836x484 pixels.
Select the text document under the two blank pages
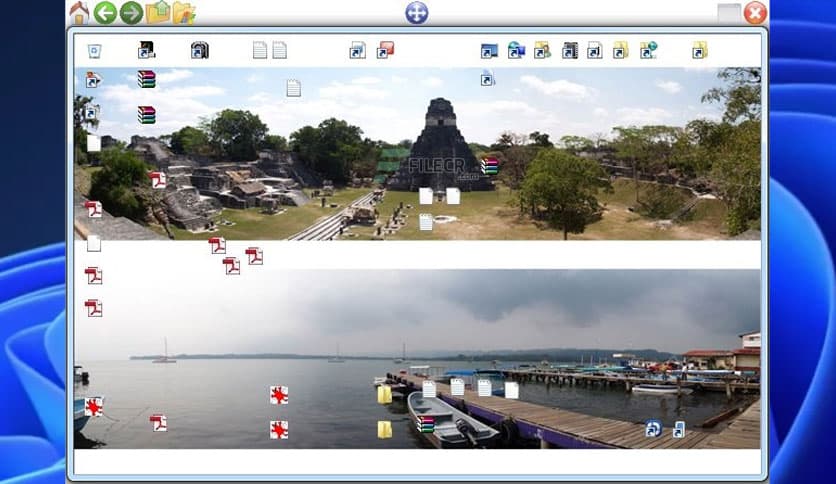tap(426, 222)
